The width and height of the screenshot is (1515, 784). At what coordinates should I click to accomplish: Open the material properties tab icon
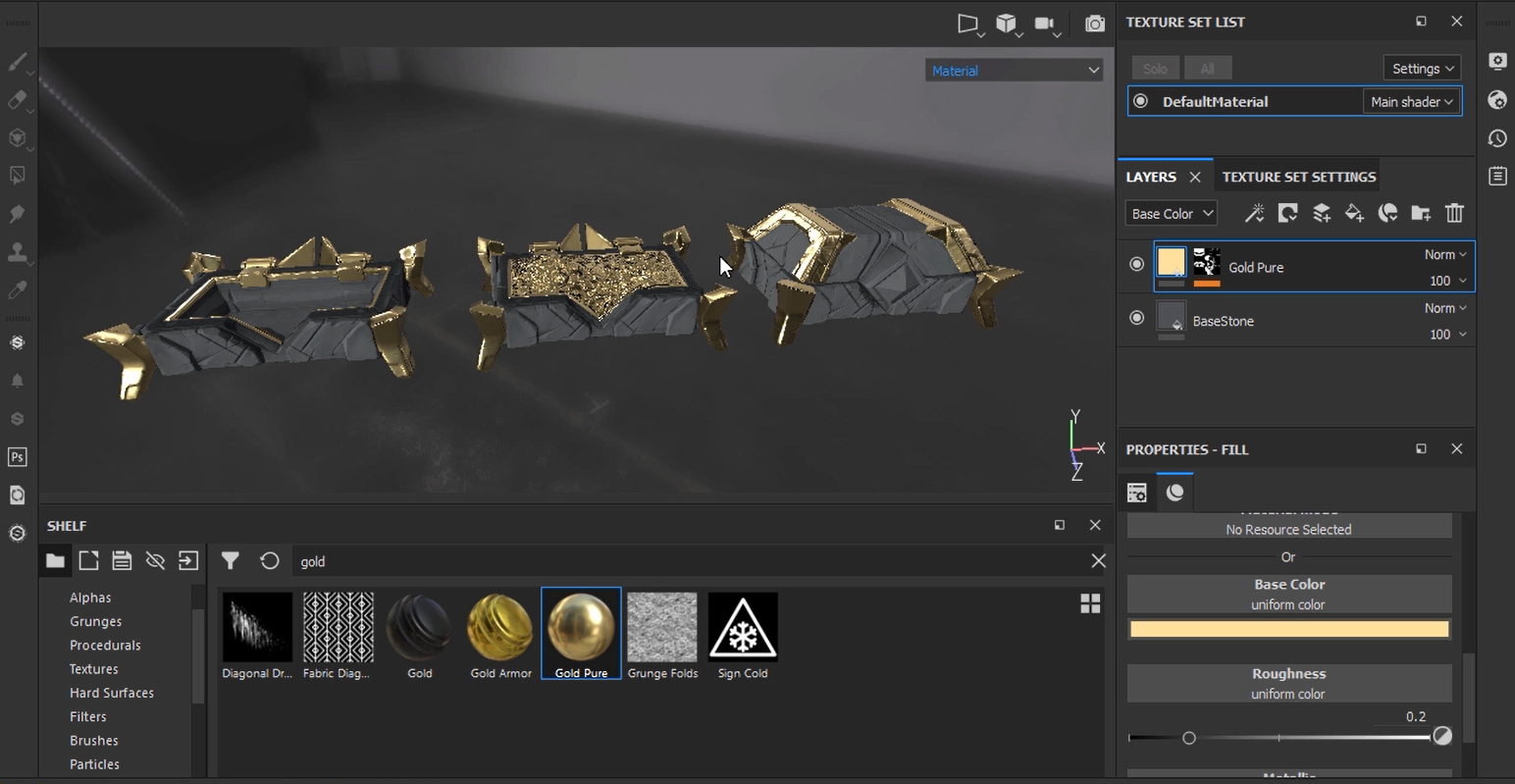coord(1175,493)
